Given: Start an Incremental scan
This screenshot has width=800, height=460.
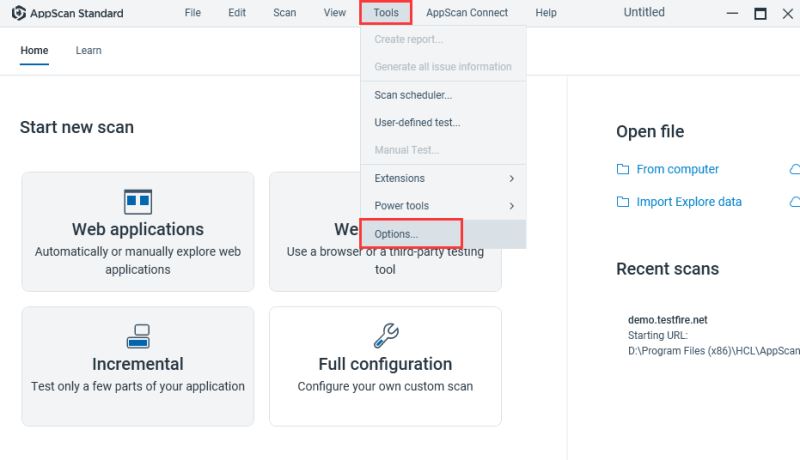Looking at the screenshot, I should point(138,366).
